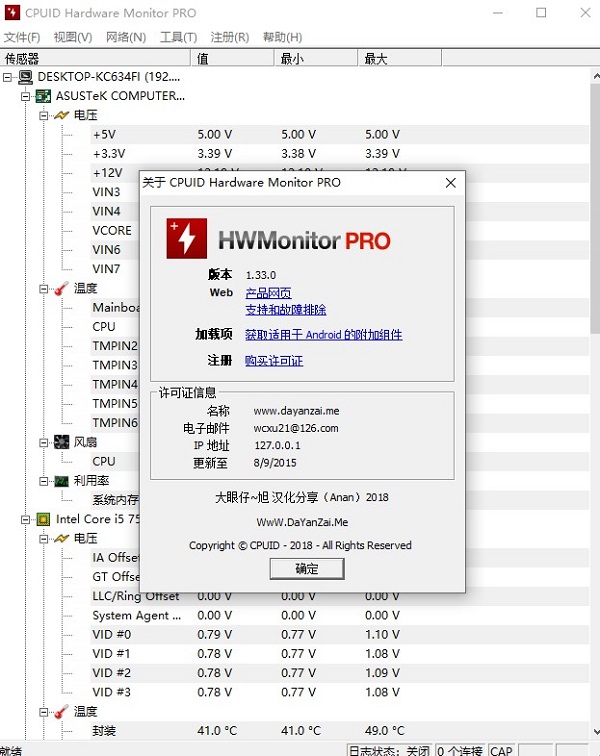Viewport: 600px width, 756px height.
Task: Select the +5V voltage row
Action: point(340,135)
